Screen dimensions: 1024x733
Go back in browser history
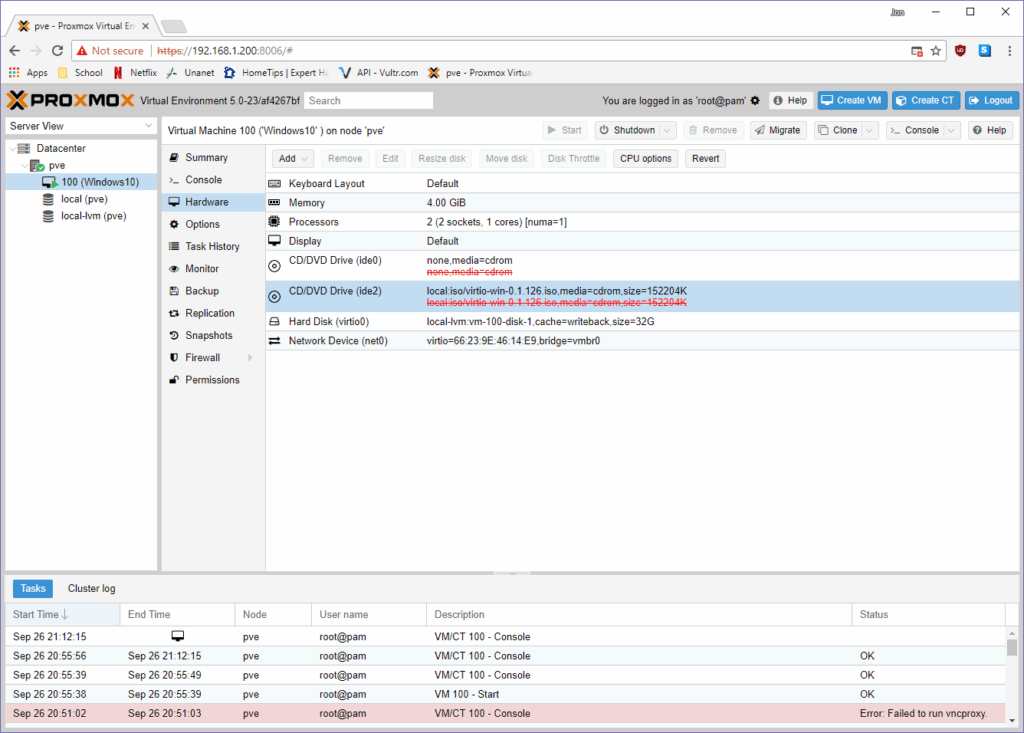click(15, 50)
